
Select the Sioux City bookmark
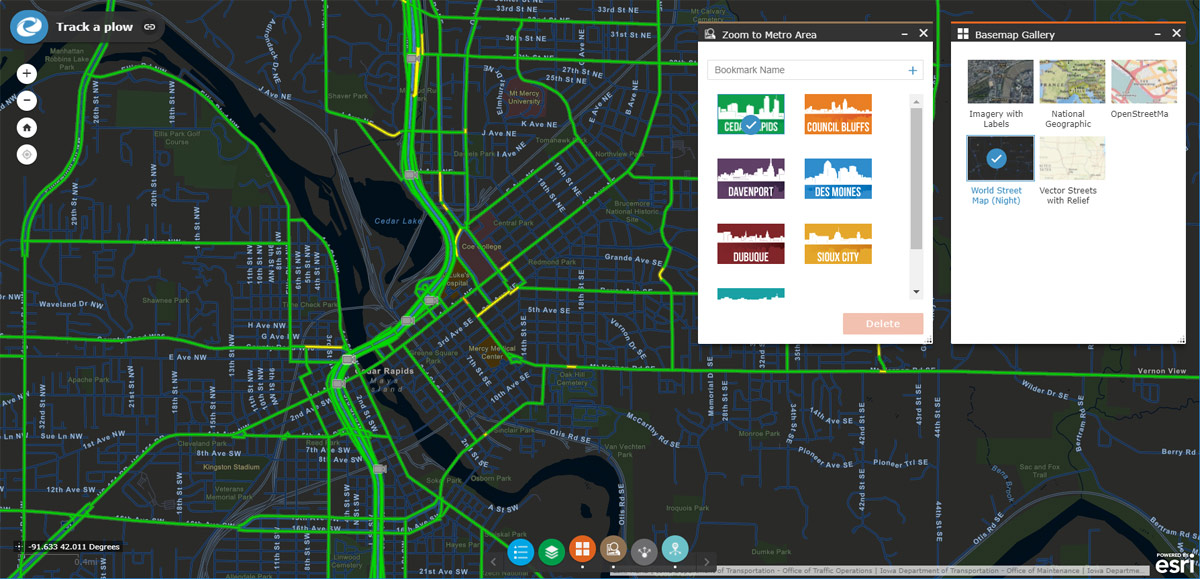[x=838, y=243]
